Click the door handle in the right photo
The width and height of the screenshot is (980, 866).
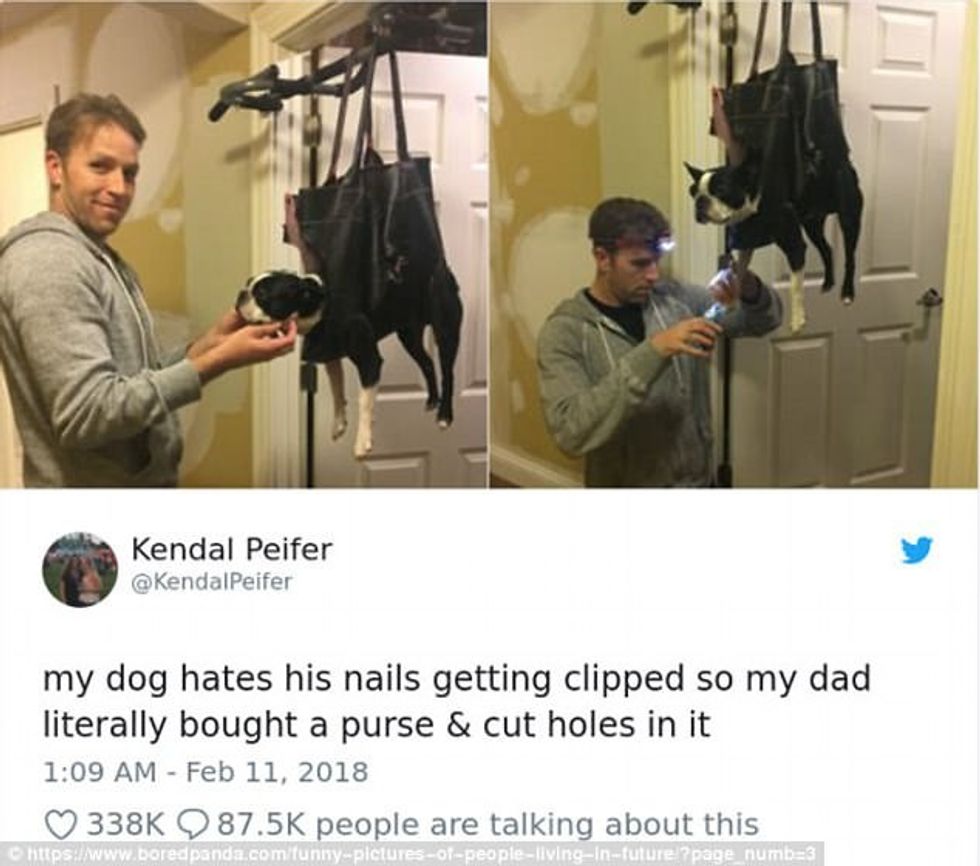click(x=926, y=308)
